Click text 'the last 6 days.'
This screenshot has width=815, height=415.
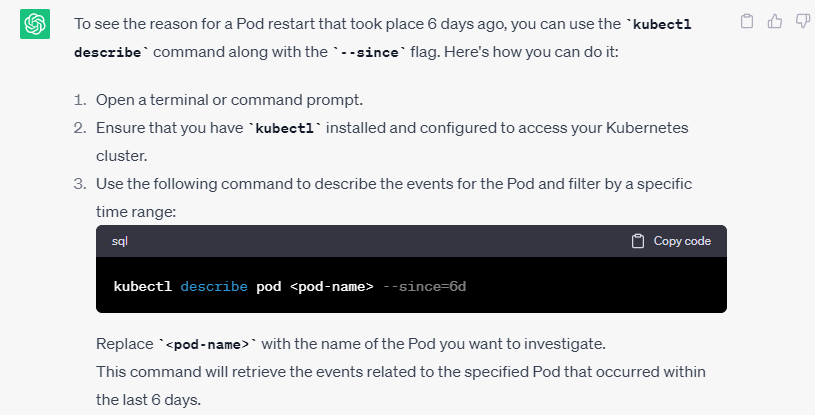148,400
